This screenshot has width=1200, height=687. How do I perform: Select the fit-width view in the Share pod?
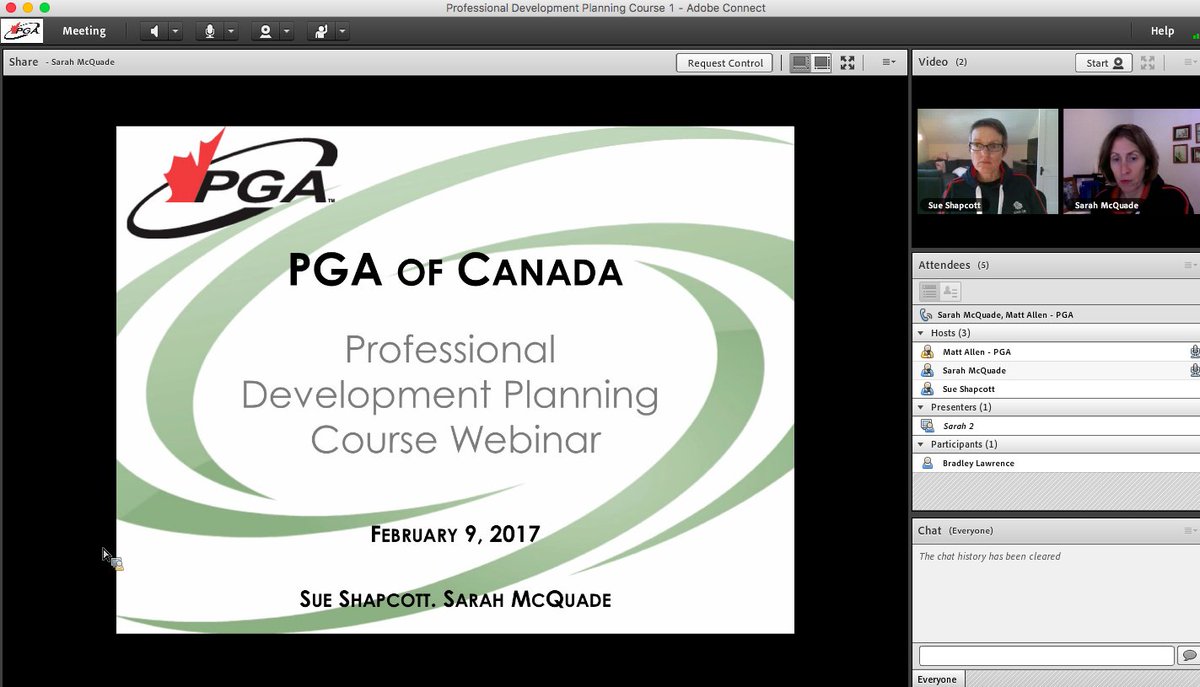pos(800,62)
